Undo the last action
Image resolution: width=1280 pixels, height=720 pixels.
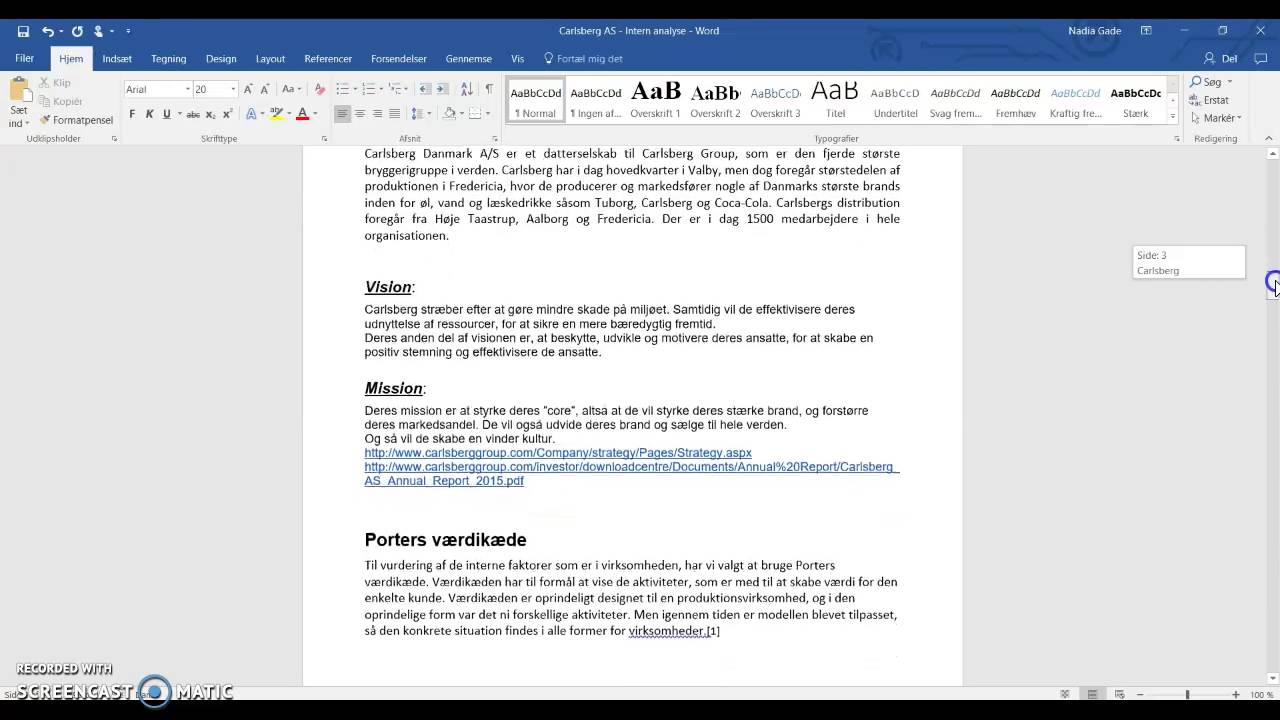[x=47, y=31]
